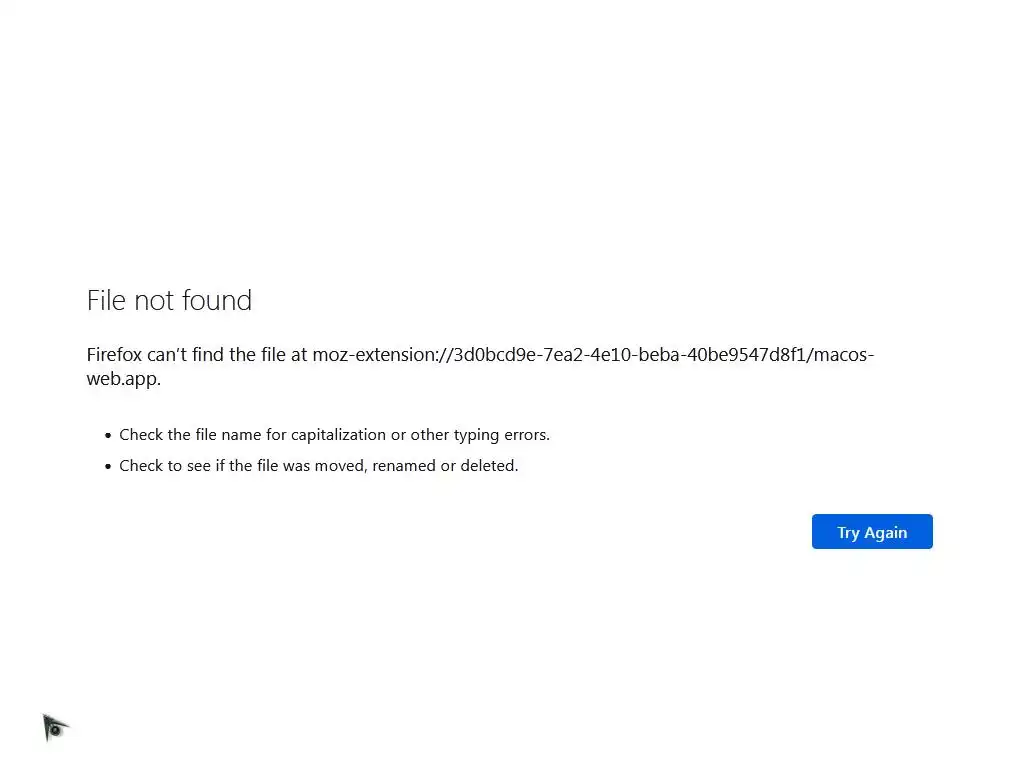
Task: Click the words typing errors
Action: click(501, 435)
